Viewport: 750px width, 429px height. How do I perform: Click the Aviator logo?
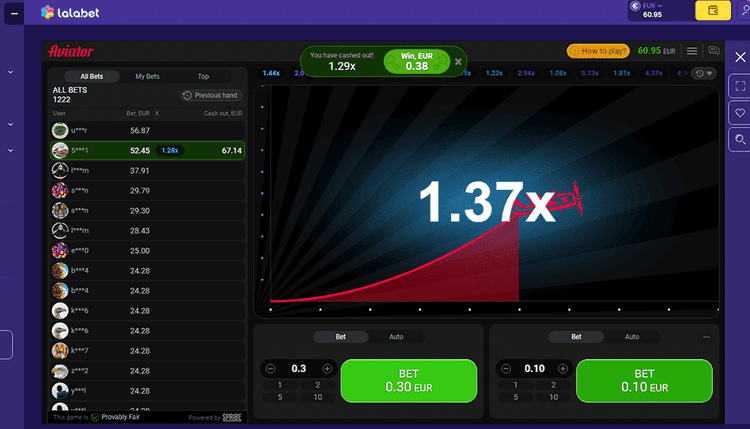(71, 51)
